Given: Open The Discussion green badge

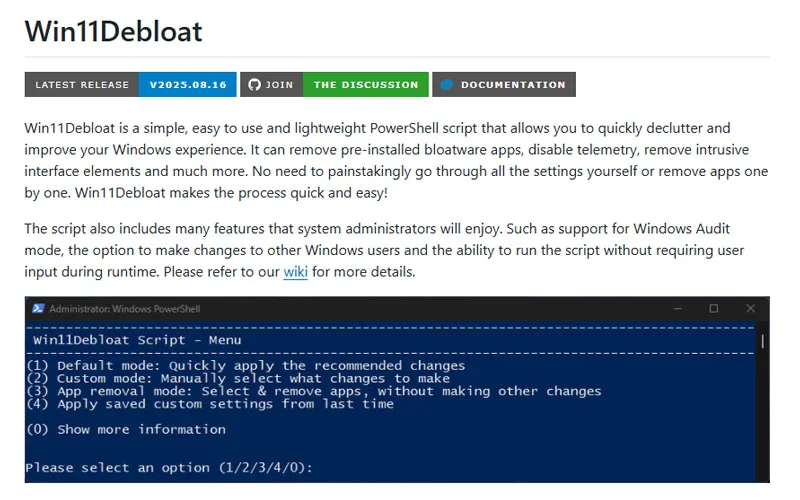Looking at the screenshot, I should point(366,85).
